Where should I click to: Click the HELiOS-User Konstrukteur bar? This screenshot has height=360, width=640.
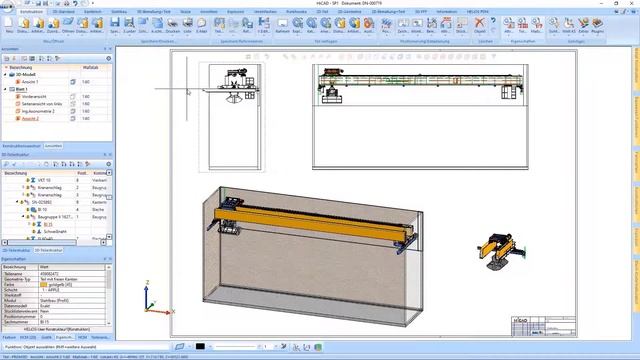(x=57, y=329)
